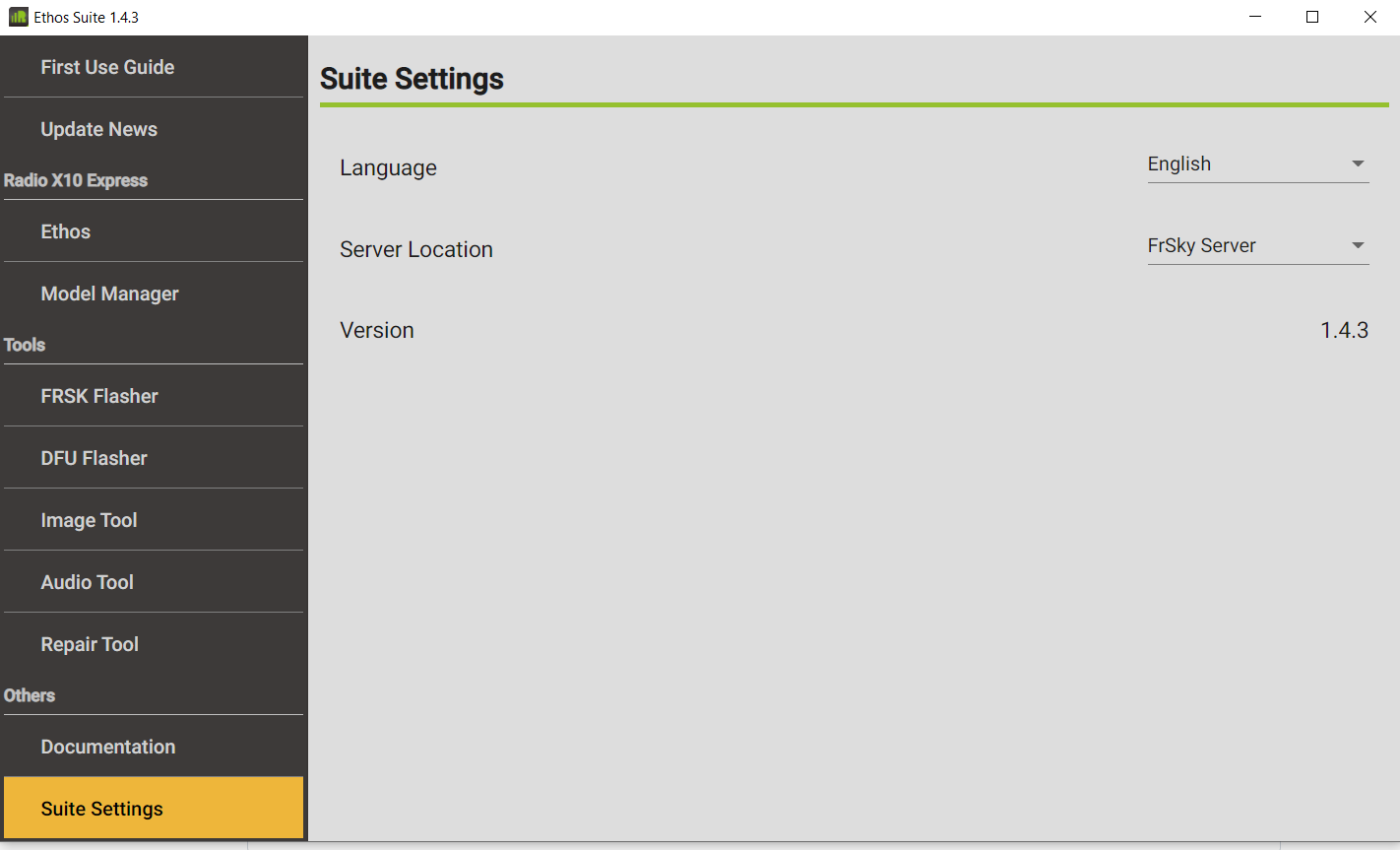Launch the Repair Tool
Screen dimensions: 1400x850
coord(90,644)
